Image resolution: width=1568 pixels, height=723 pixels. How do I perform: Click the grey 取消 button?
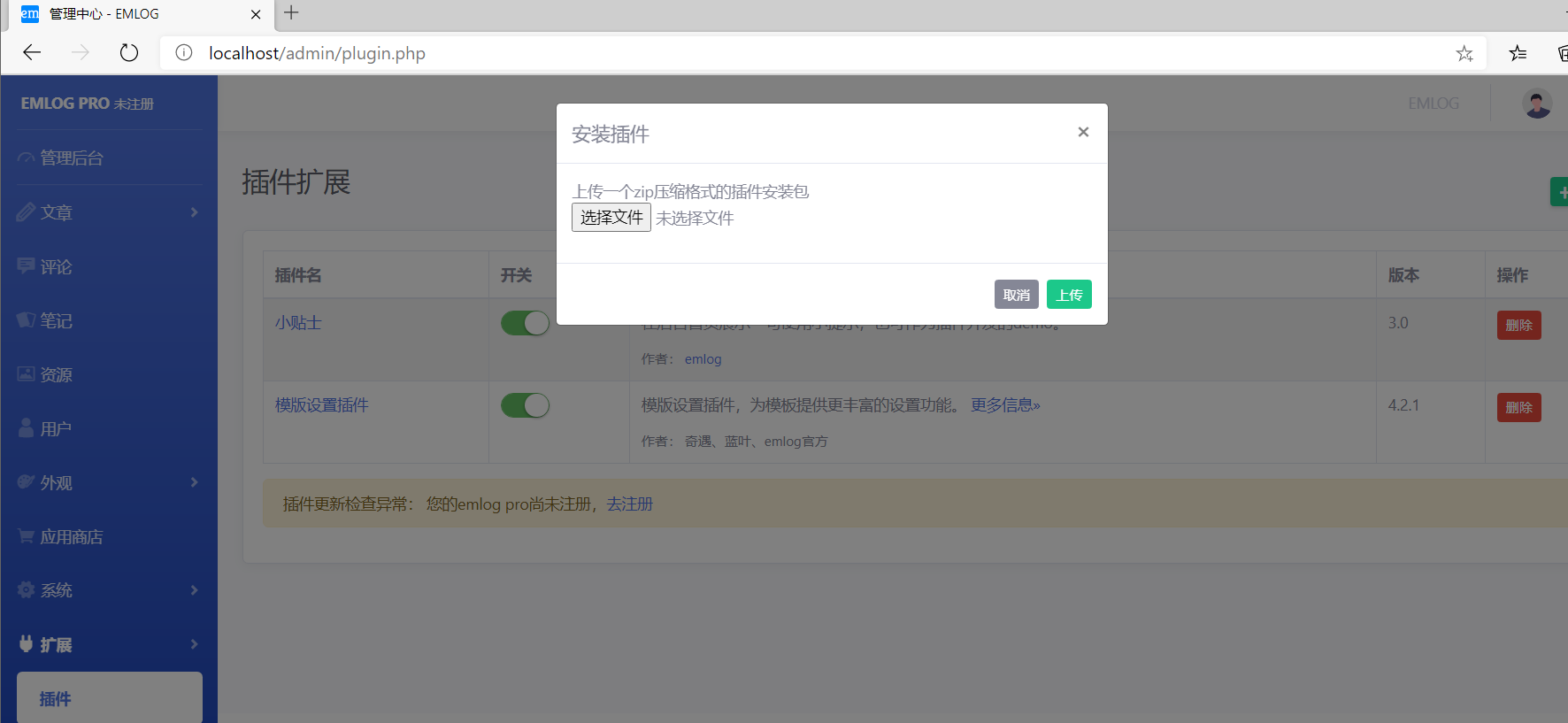(x=1017, y=295)
